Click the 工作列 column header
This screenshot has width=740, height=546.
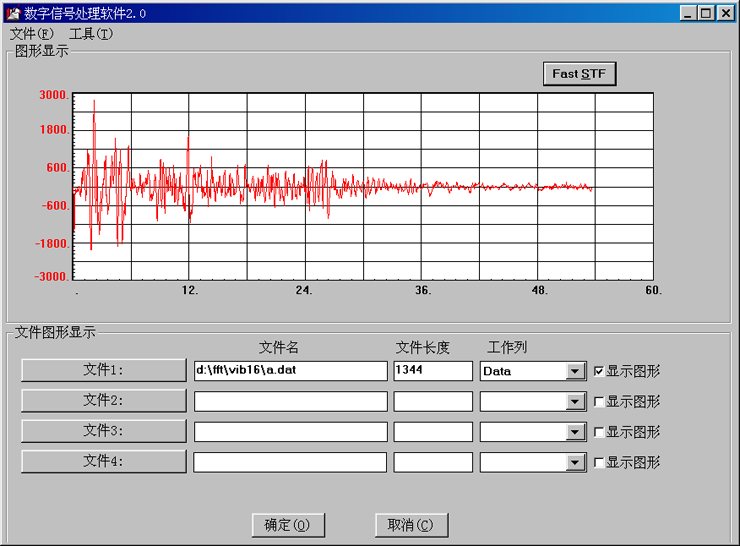(507, 348)
